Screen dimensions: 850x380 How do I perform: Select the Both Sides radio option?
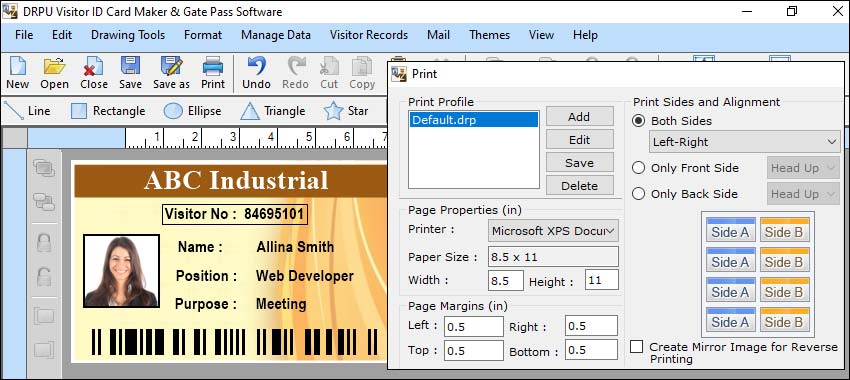[x=639, y=121]
